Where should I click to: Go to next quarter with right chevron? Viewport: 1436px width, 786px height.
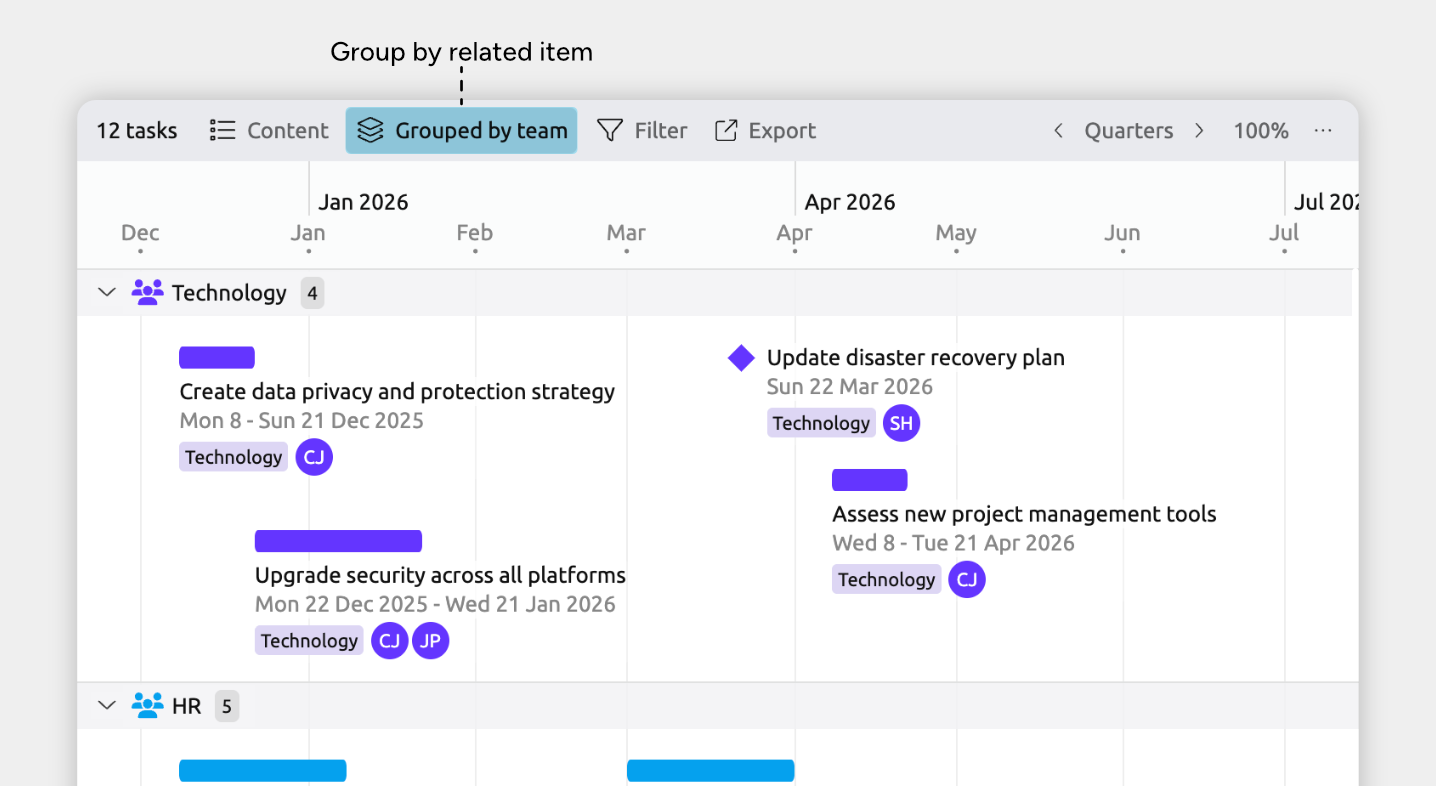coord(1199,131)
